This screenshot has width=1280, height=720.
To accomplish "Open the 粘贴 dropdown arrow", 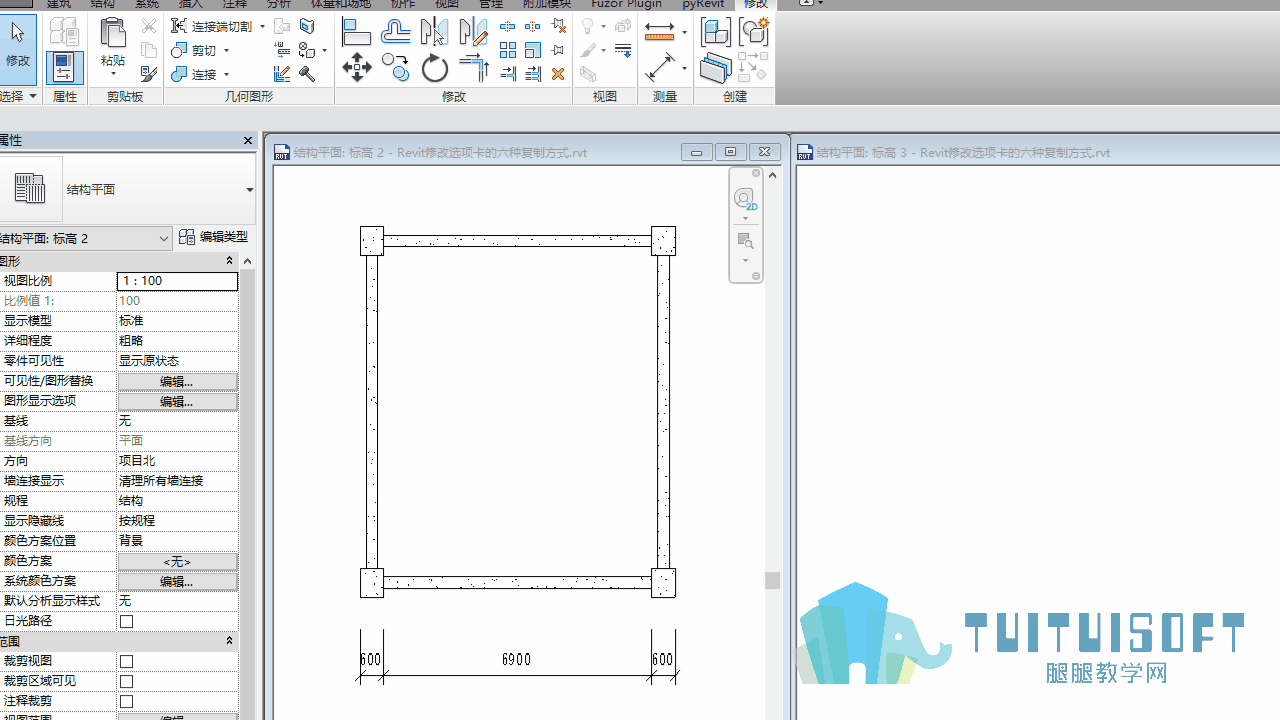I will [113, 74].
